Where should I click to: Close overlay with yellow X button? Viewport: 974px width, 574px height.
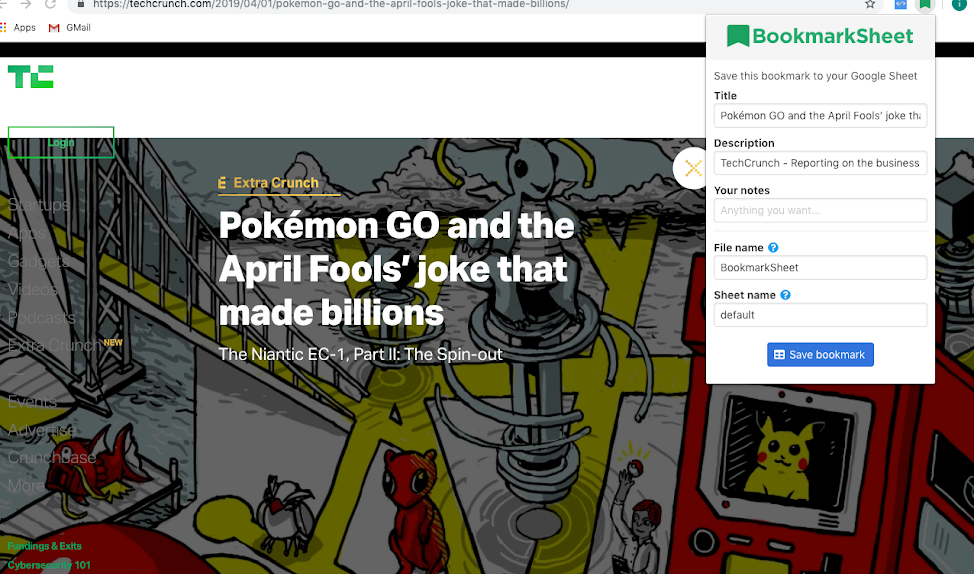click(x=693, y=168)
